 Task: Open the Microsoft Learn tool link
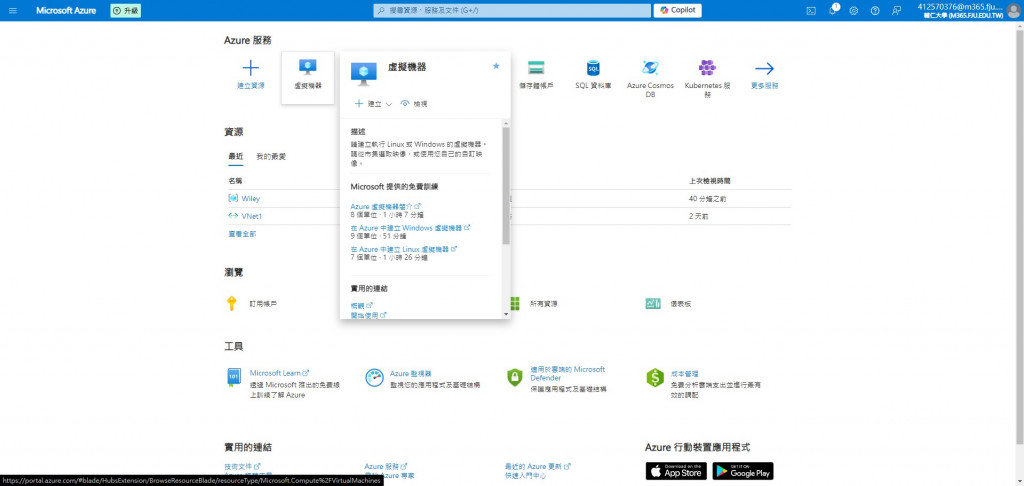click(x=279, y=373)
